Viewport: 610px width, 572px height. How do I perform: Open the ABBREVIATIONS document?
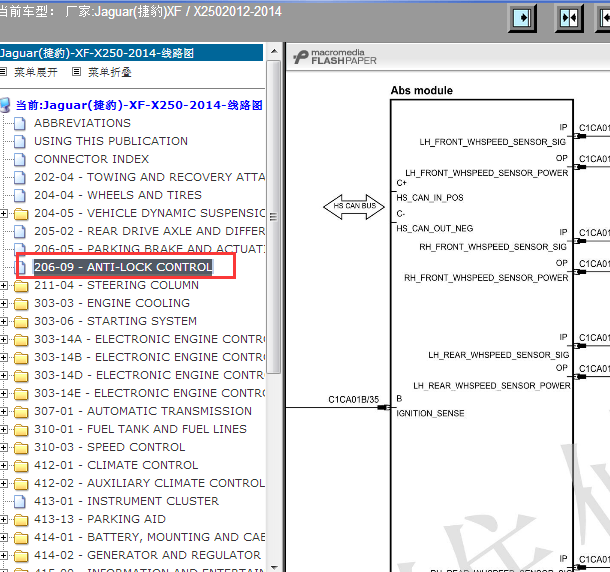(x=82, y=123)
